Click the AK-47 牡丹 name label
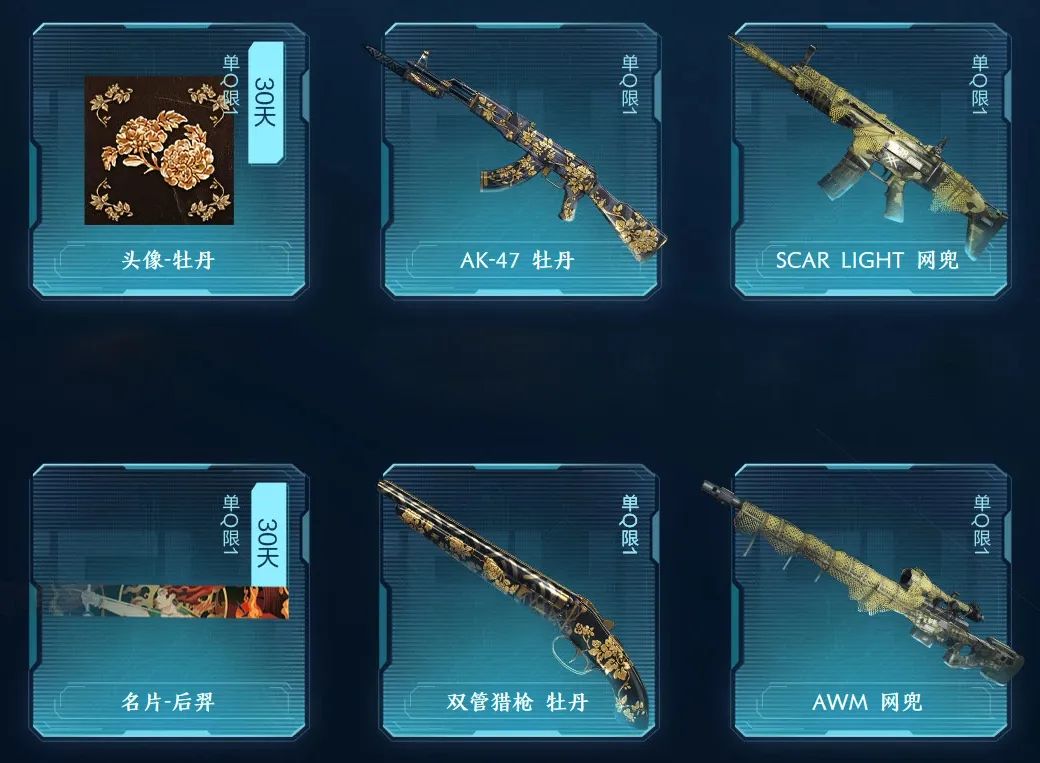Screen dimensions: 1040x763 coord(517,260)
